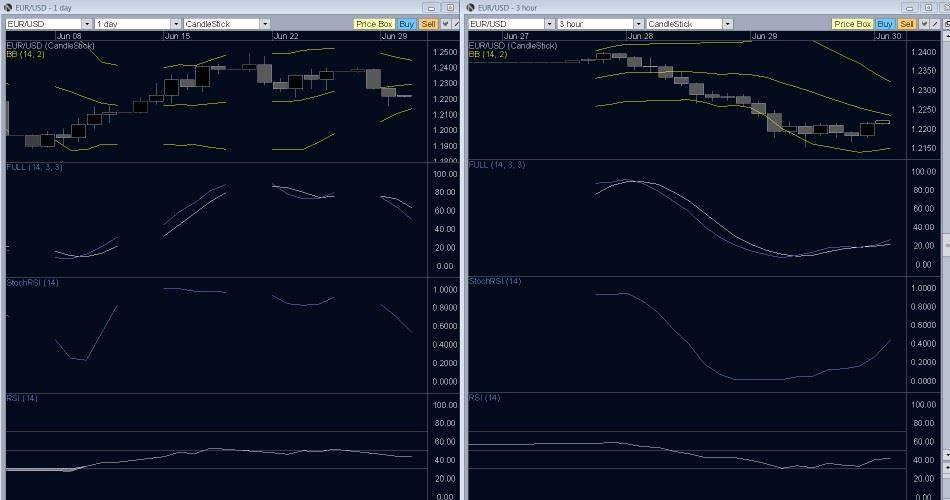This screenshot has width=950, height=500.
Task: Click the Jun 29 date label on the 3 hour axis
Action: coord(764,36)
